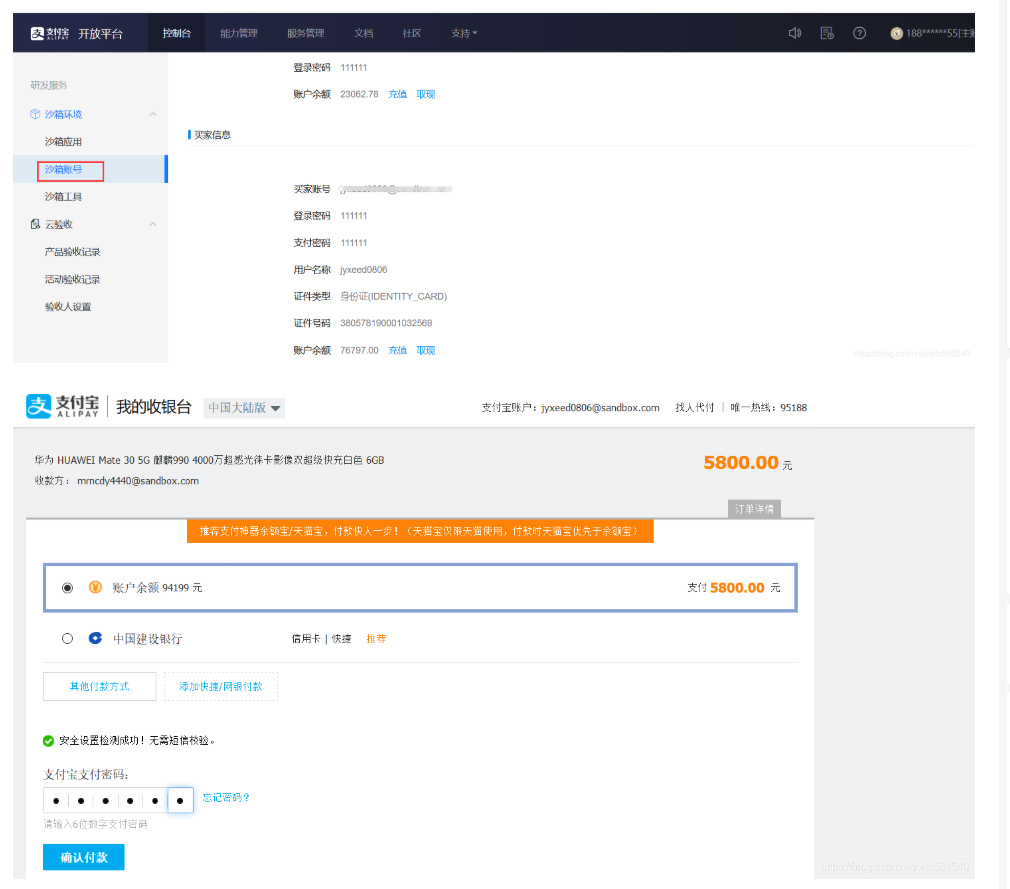Click the 支付宝账户 jyxeed0806@sandbox.com text
The image size is (1010, 889).
[x=571, y=407]
